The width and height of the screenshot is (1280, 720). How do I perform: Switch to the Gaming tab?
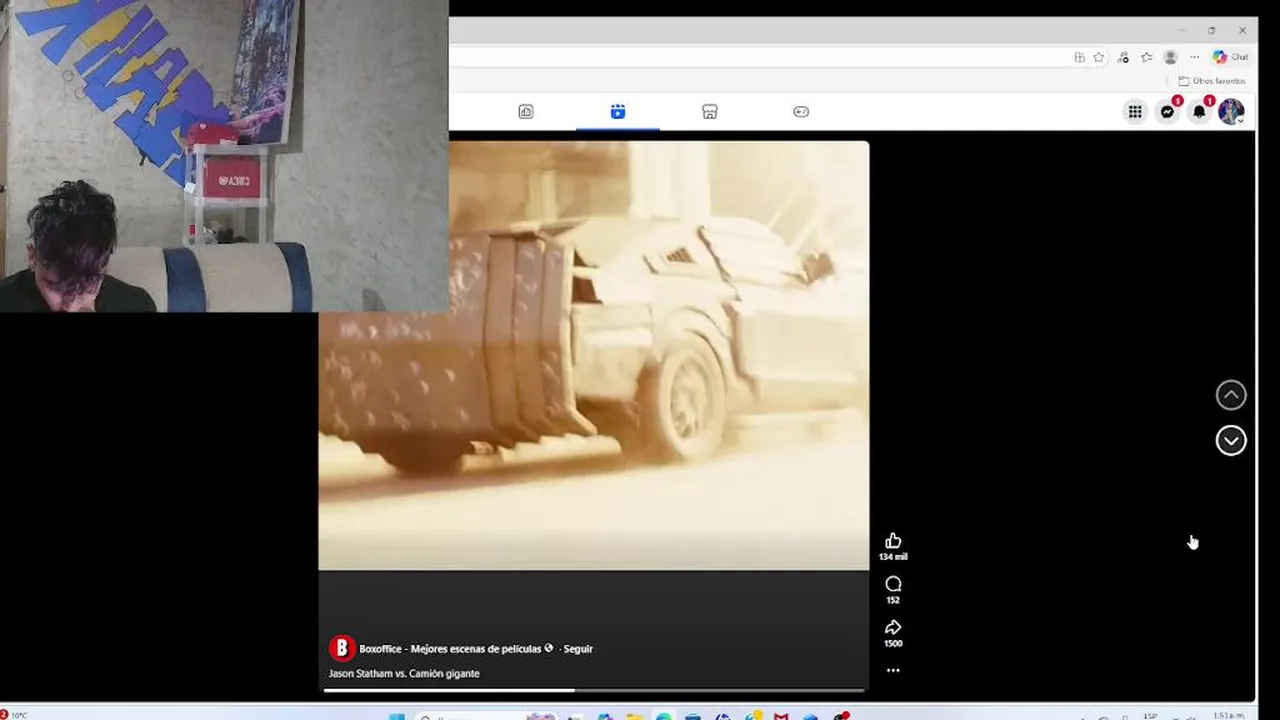click(x=801, y=112)
